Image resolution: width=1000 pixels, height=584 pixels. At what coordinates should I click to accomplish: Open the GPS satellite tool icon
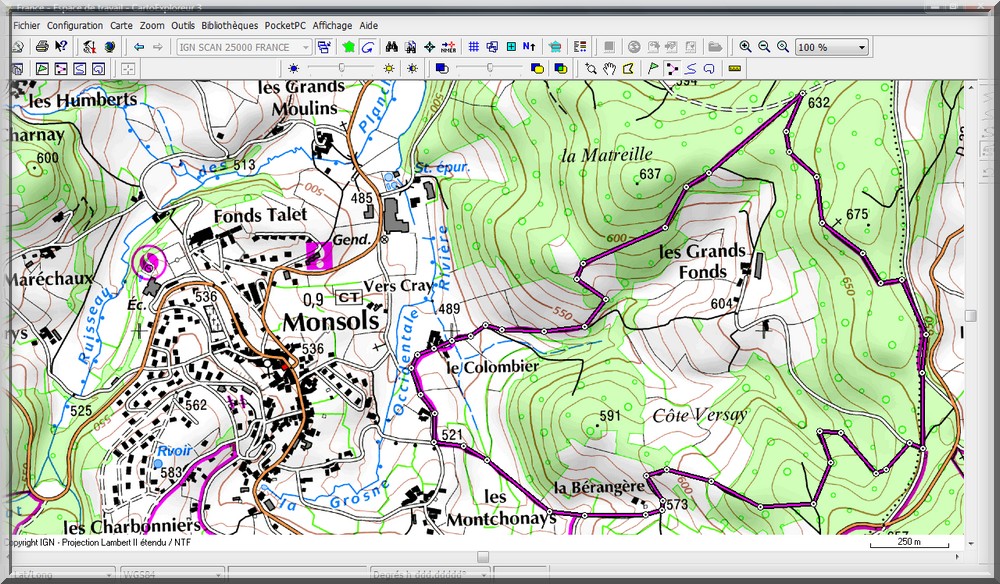click(x=89, y=47)
